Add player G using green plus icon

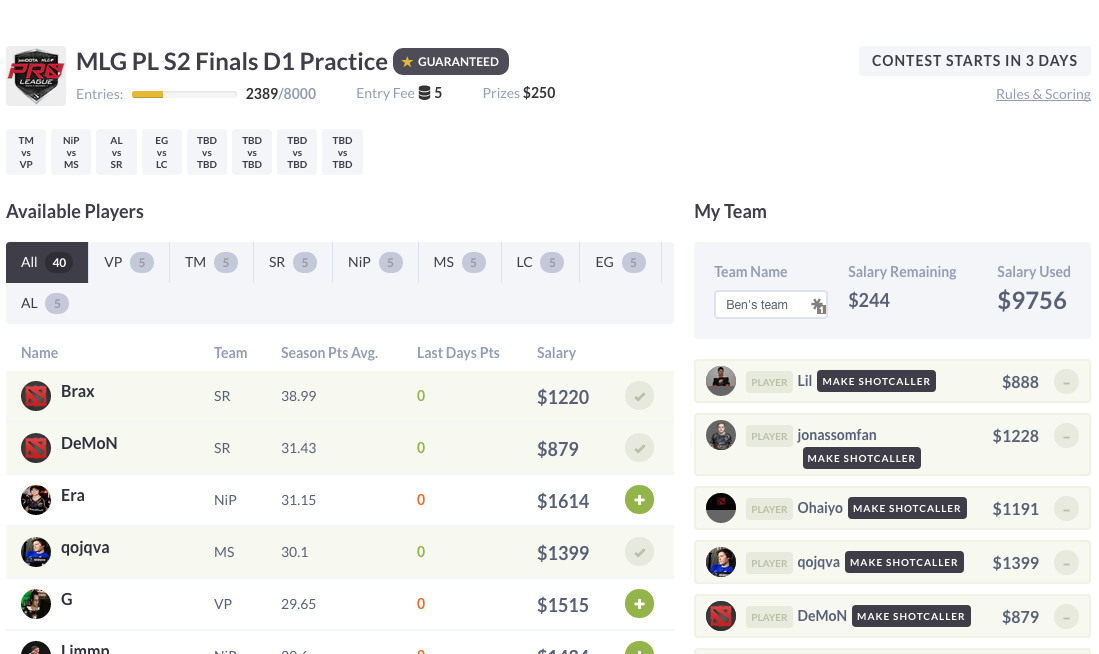tap(639, 604)
